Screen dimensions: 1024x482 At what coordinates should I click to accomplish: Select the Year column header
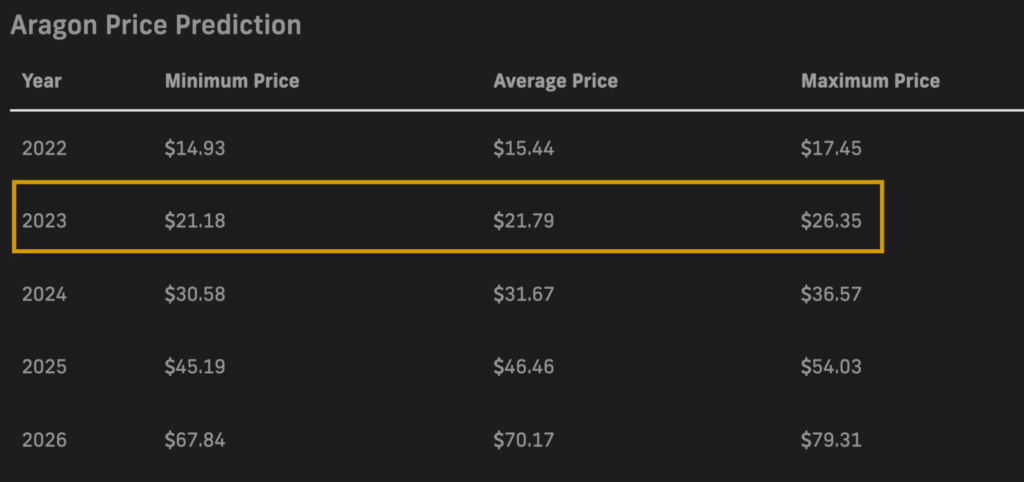tap(42, 81)
